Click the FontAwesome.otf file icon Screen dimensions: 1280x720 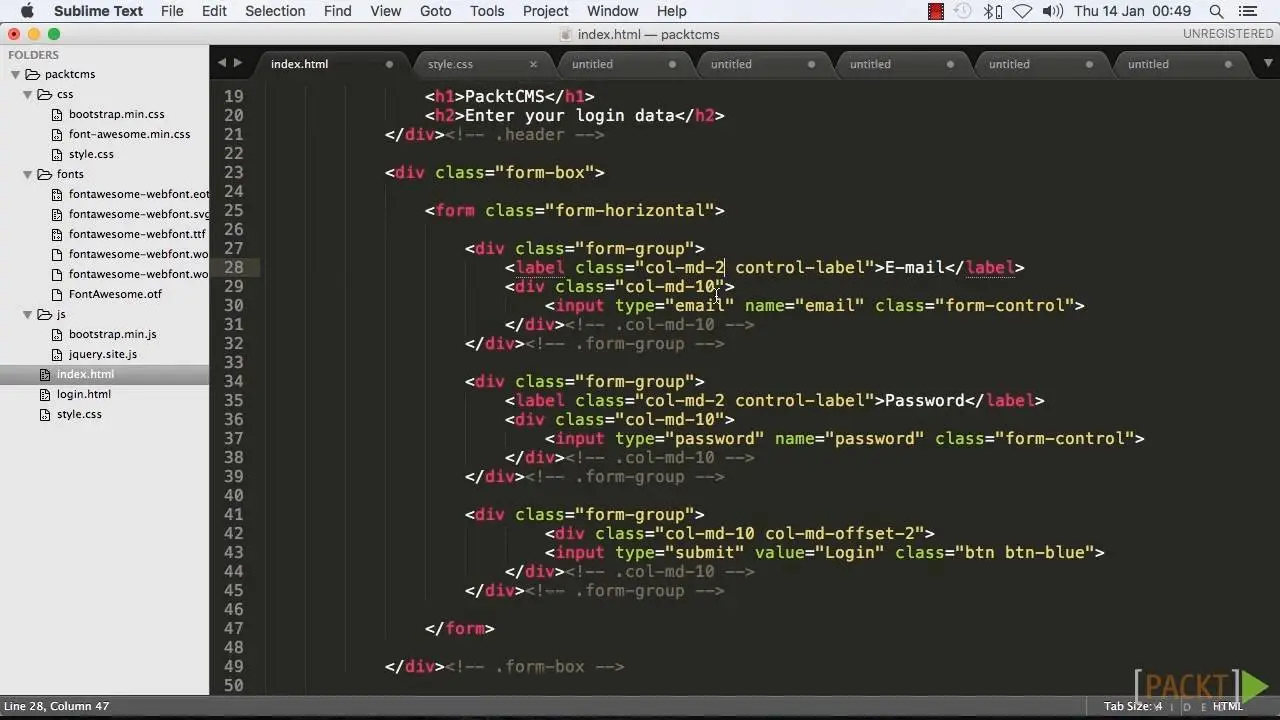(58, 294)
